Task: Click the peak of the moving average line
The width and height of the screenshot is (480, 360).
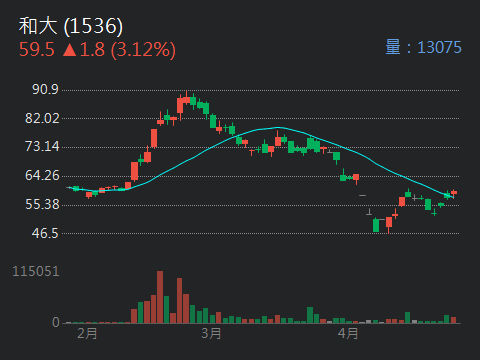Action: (x=279, y=127)
